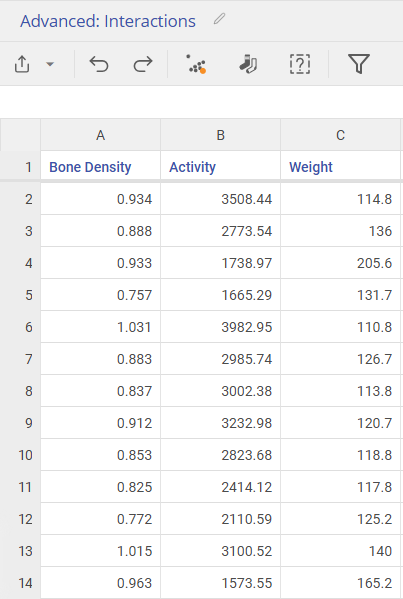Click cell with value 0.963

100,583
